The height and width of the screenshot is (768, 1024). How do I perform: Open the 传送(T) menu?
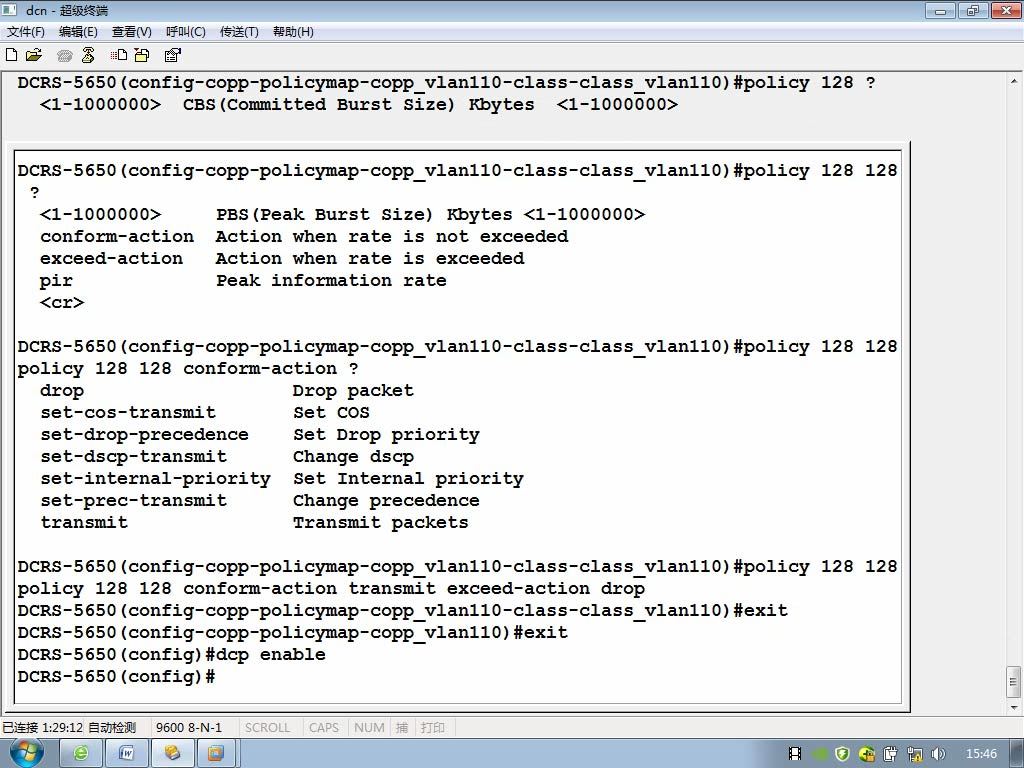(x=239, y=32)
